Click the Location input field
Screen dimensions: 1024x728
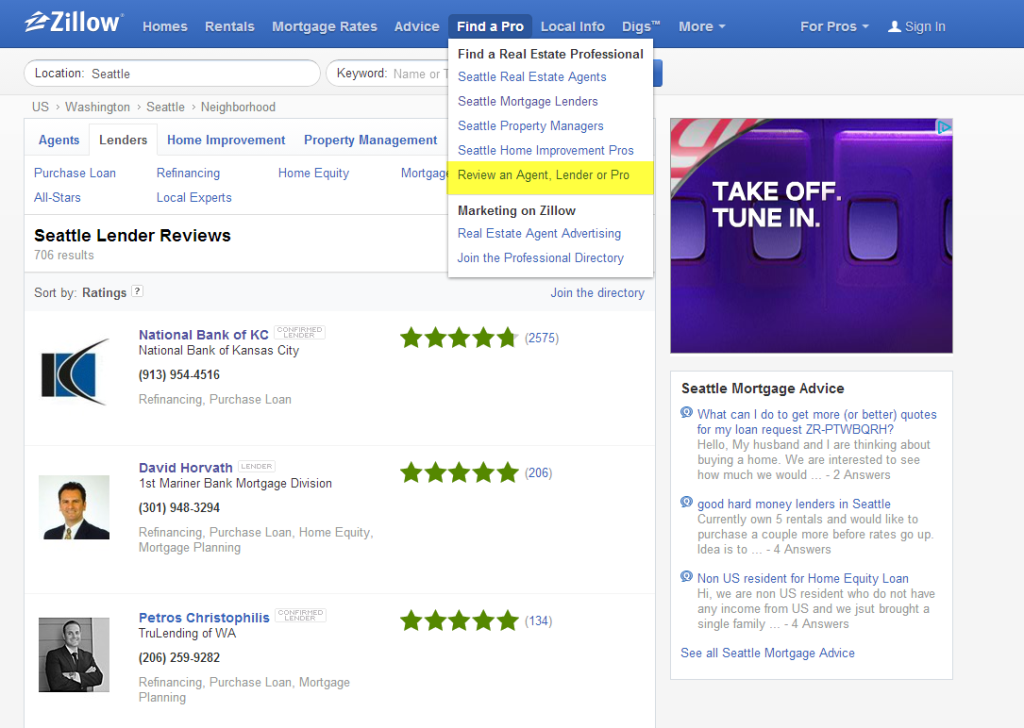(172, 73)
